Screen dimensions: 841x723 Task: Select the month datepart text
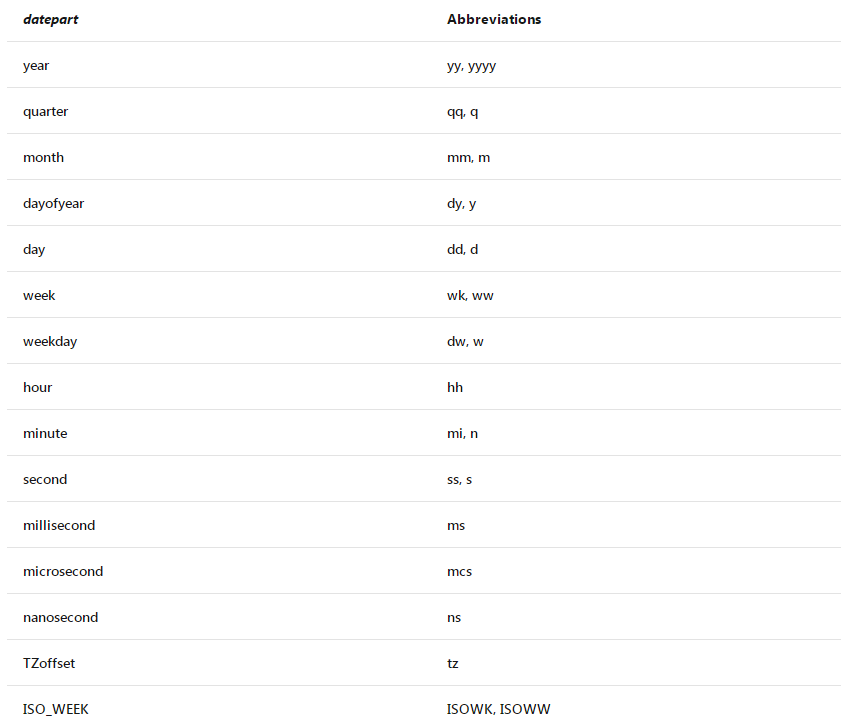[x=43, y=158]
